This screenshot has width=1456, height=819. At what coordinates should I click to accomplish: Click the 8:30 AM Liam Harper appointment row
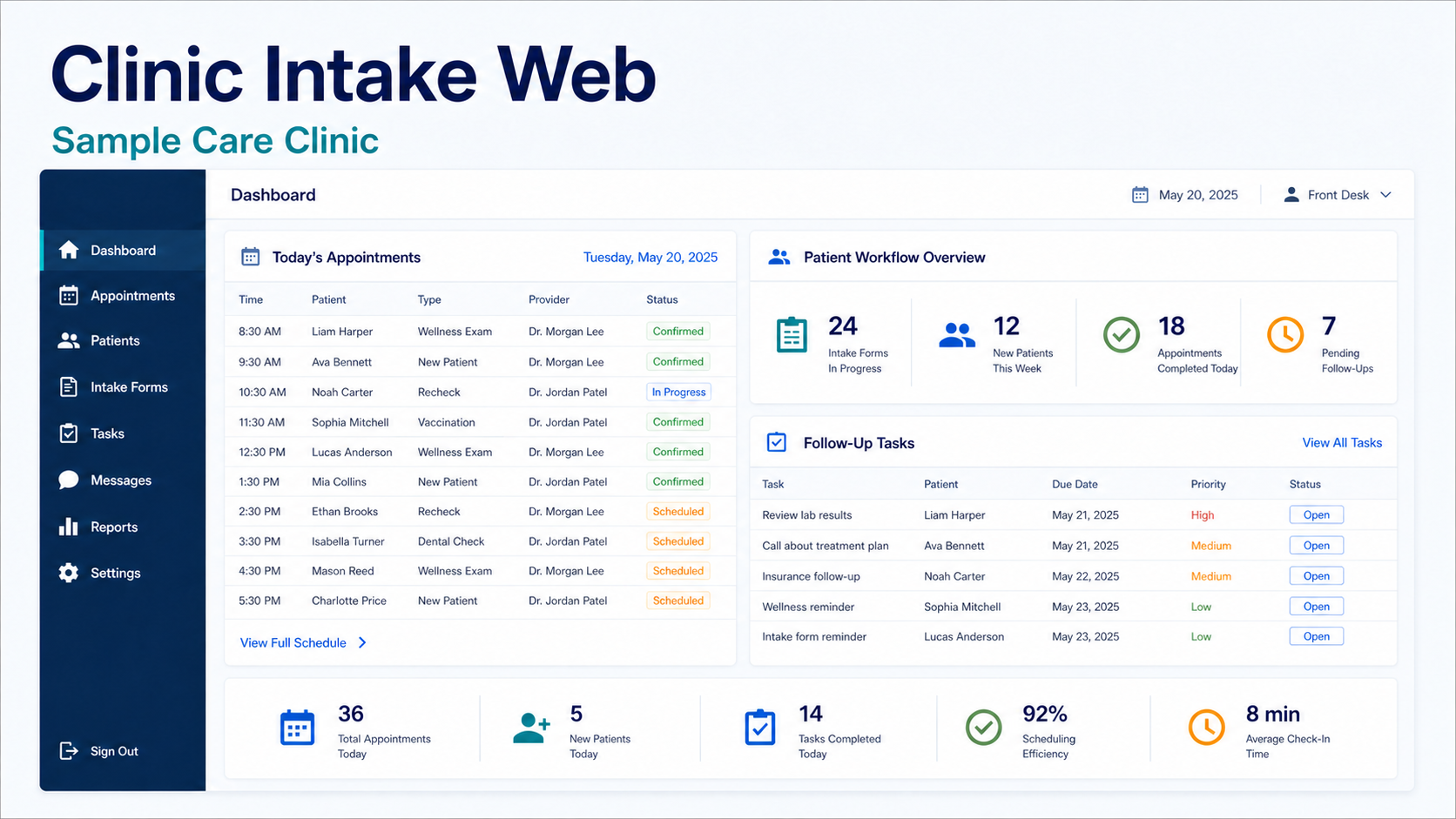480,332
